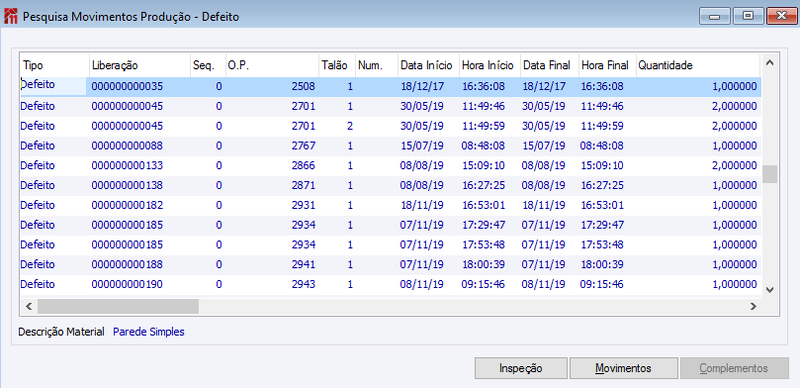
Task: Click the horizontal scrollbar right arrow
Action: (x=753, y=306)
